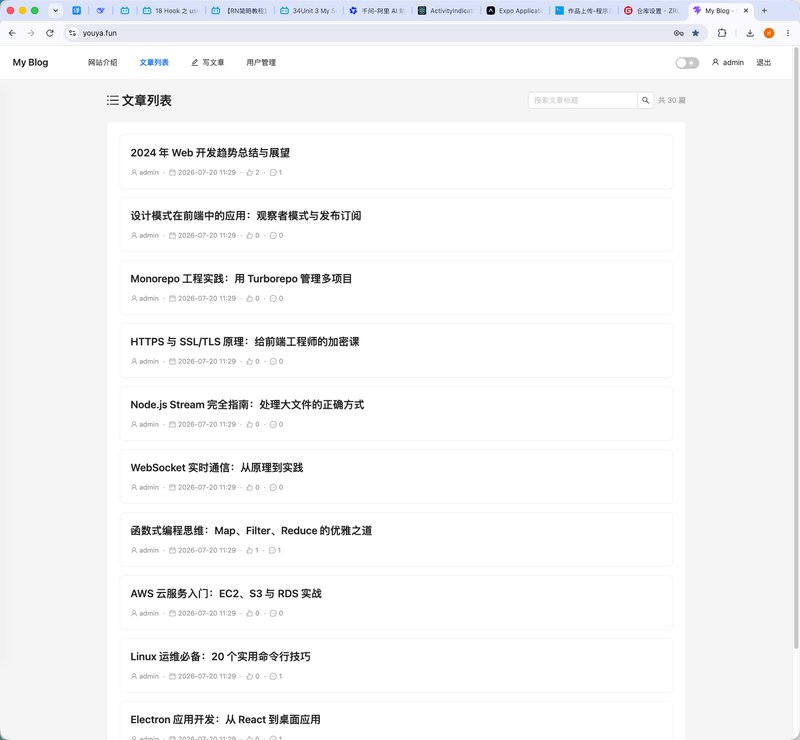
Task: Click the search magnifier button
Action: pos(645,101)
